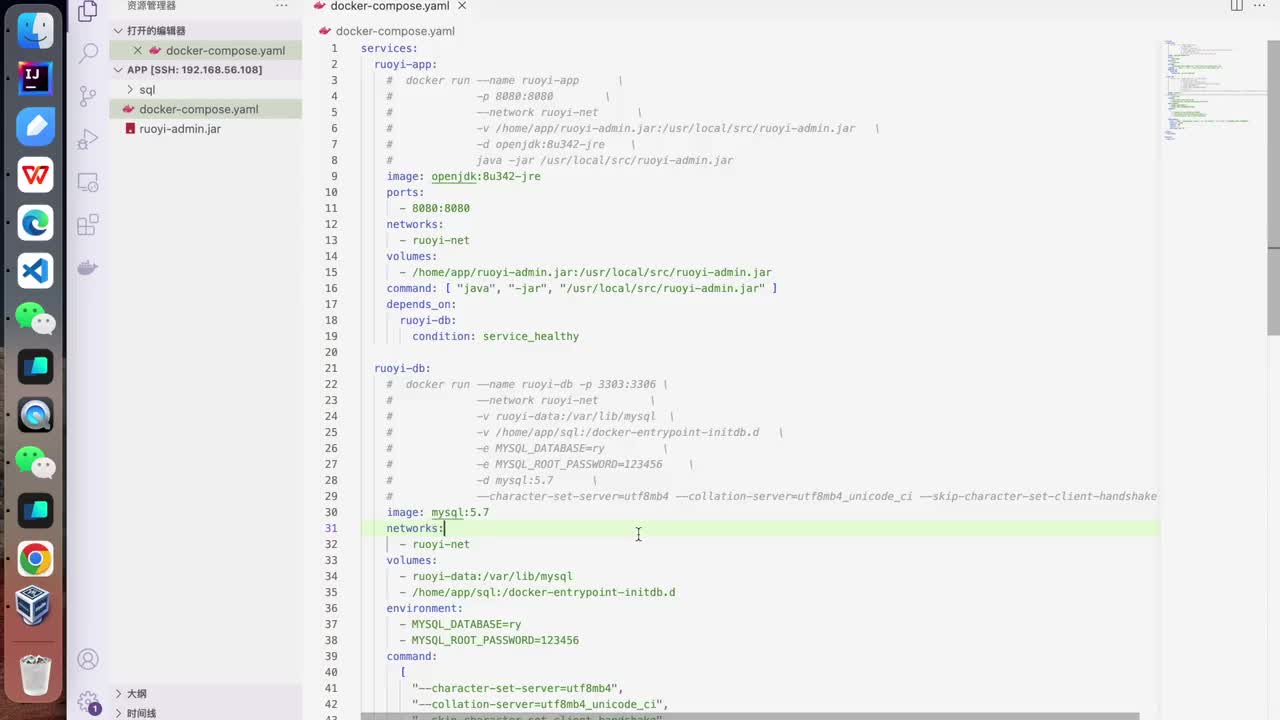Click the editor horizontal scrollbar
Screen dimensions: 1280x720
coord(750,716)
